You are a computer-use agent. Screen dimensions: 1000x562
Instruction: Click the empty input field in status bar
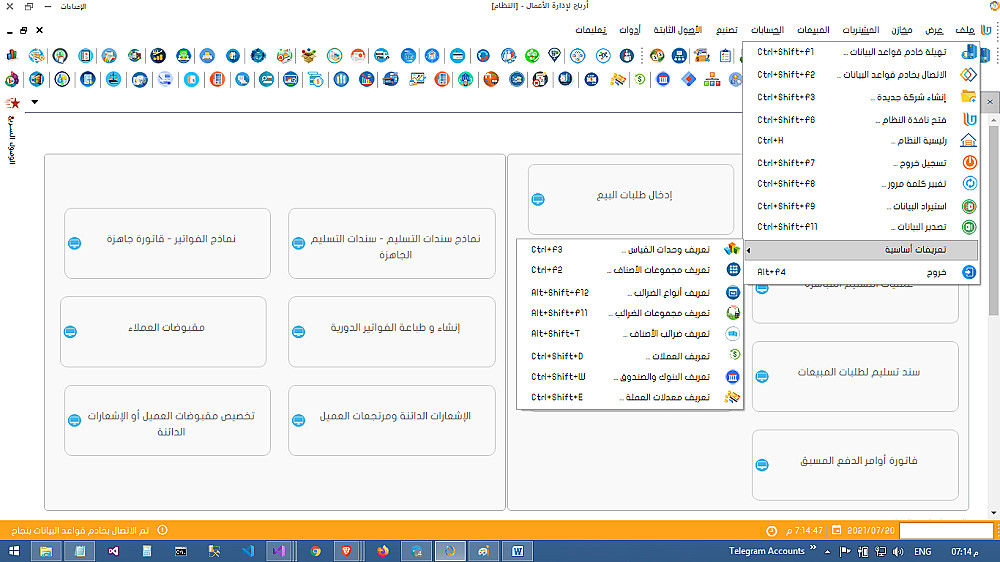click(x=946, y=530)
